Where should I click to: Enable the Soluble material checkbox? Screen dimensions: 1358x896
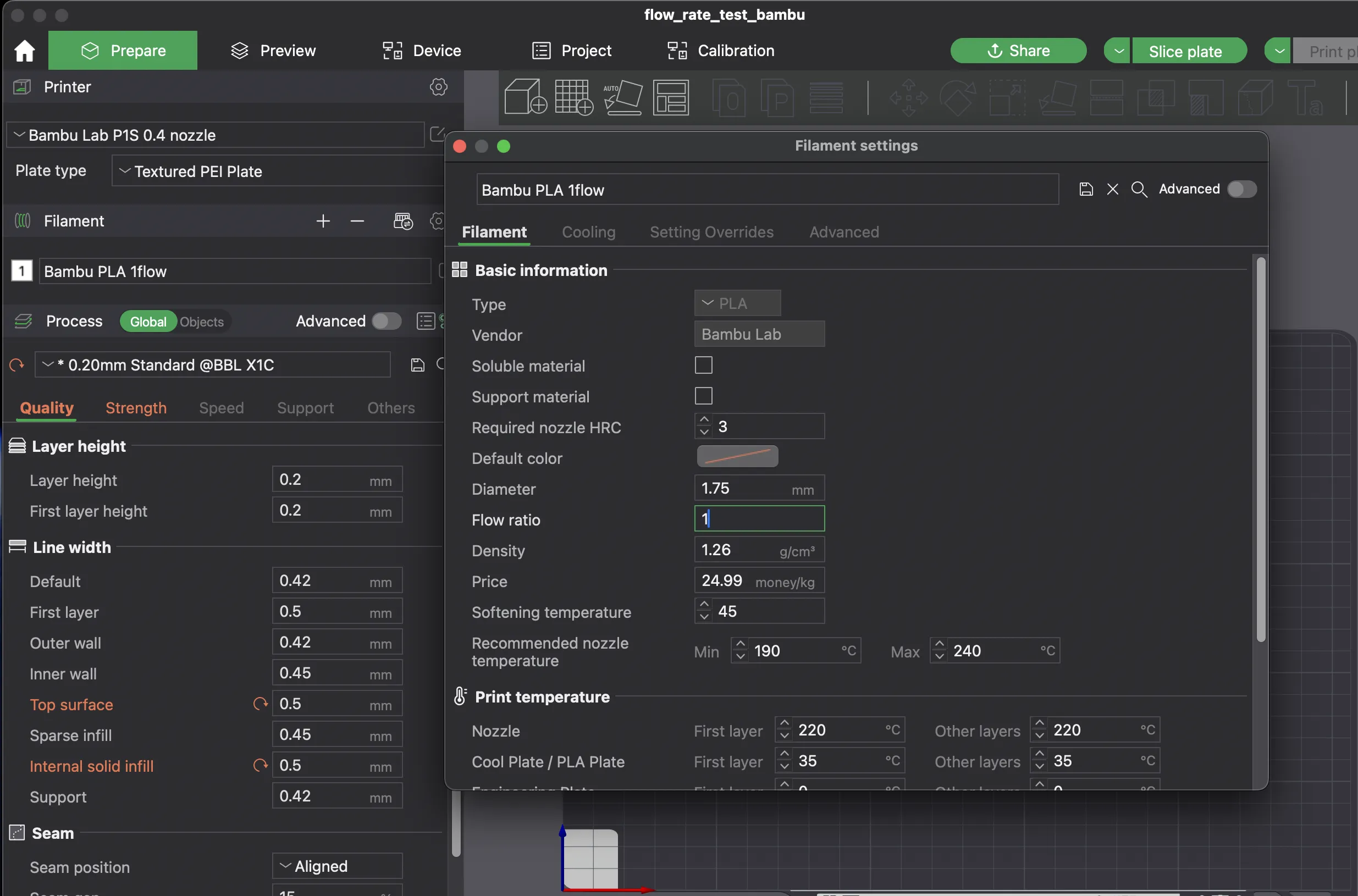tap(704, 365)
